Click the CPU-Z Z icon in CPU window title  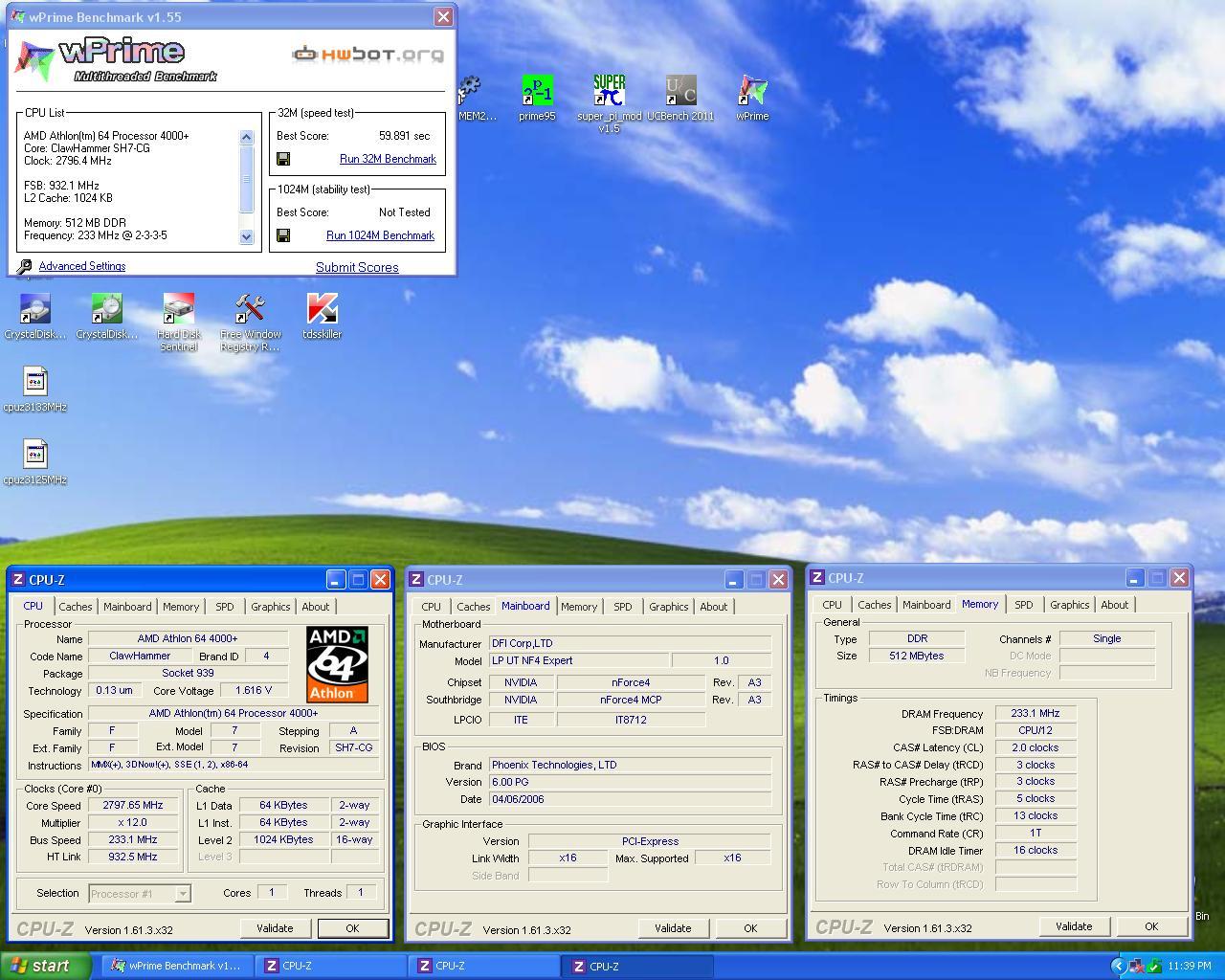[18, 579]
